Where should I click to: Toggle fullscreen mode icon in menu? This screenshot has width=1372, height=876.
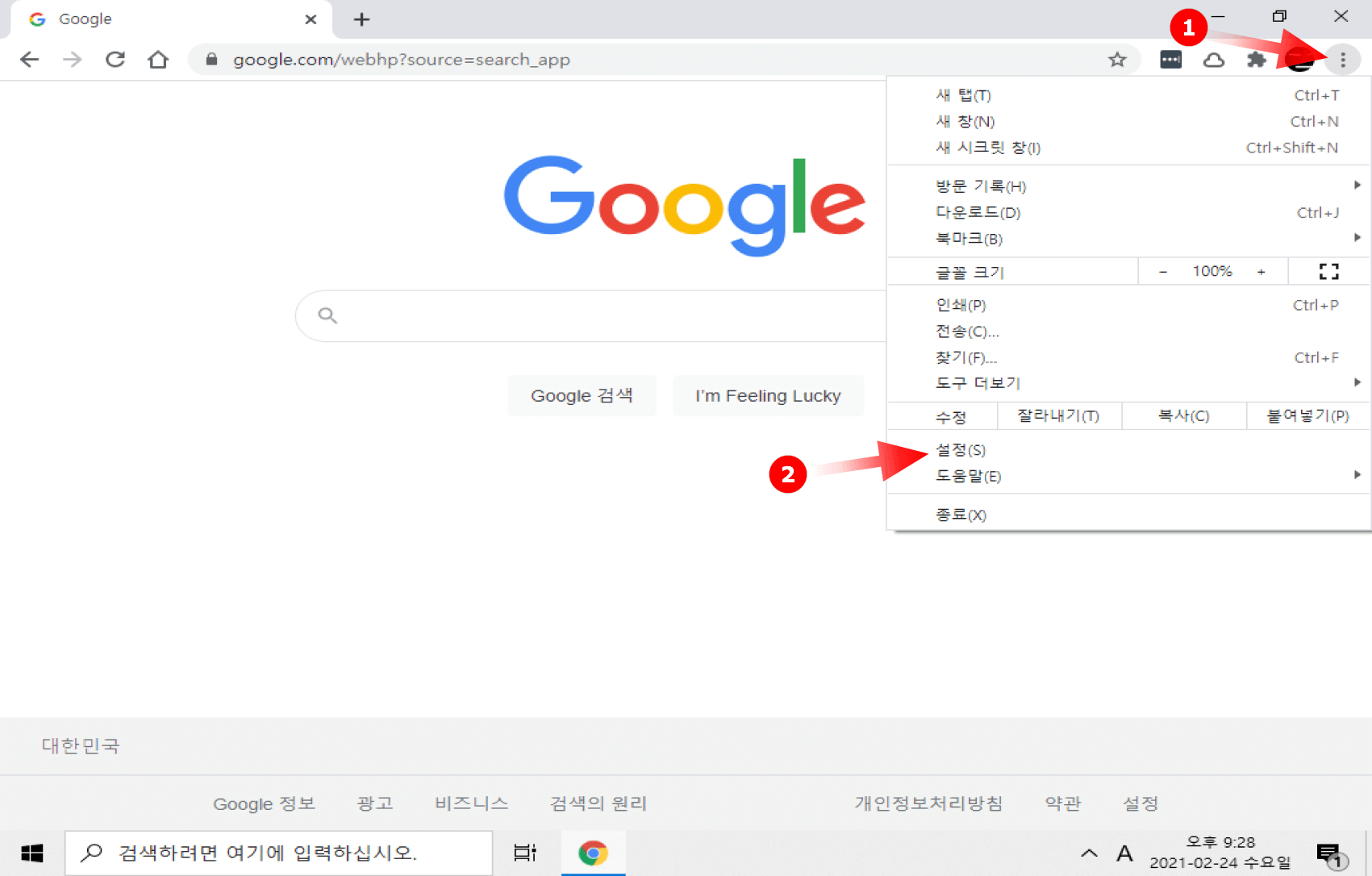coord(1328,272)
